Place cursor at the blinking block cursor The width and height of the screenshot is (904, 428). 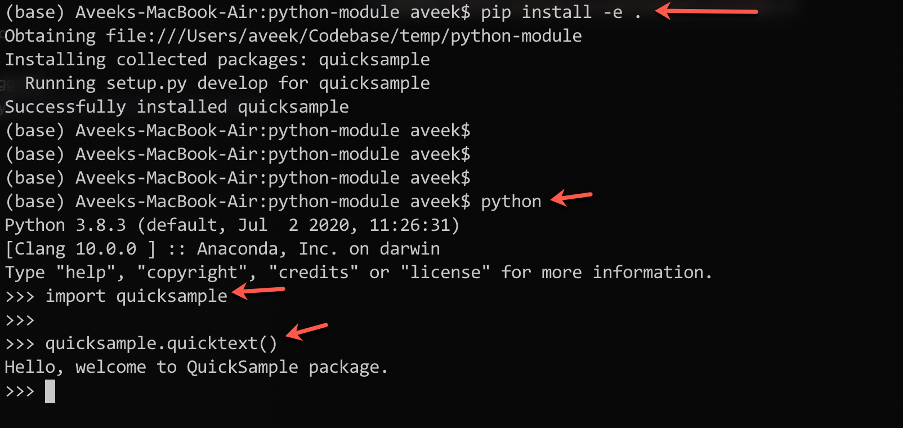[49, 391]
